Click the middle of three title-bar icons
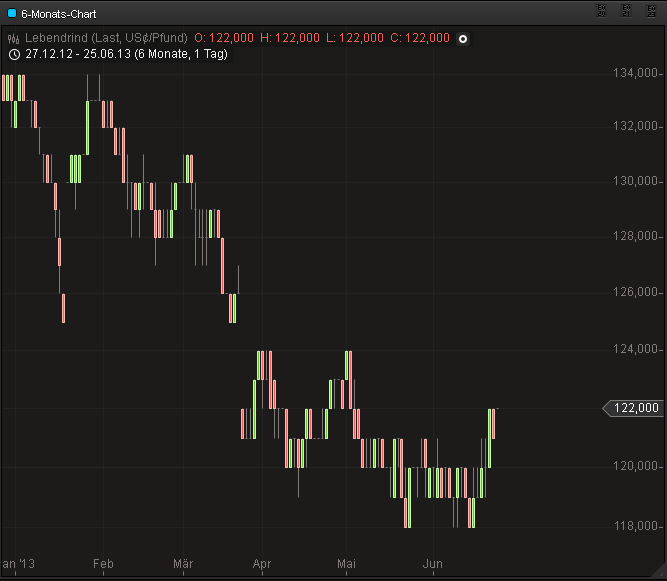Image resolution: width=667 pixels, height=581 pixels. click(x=627, y=10)
